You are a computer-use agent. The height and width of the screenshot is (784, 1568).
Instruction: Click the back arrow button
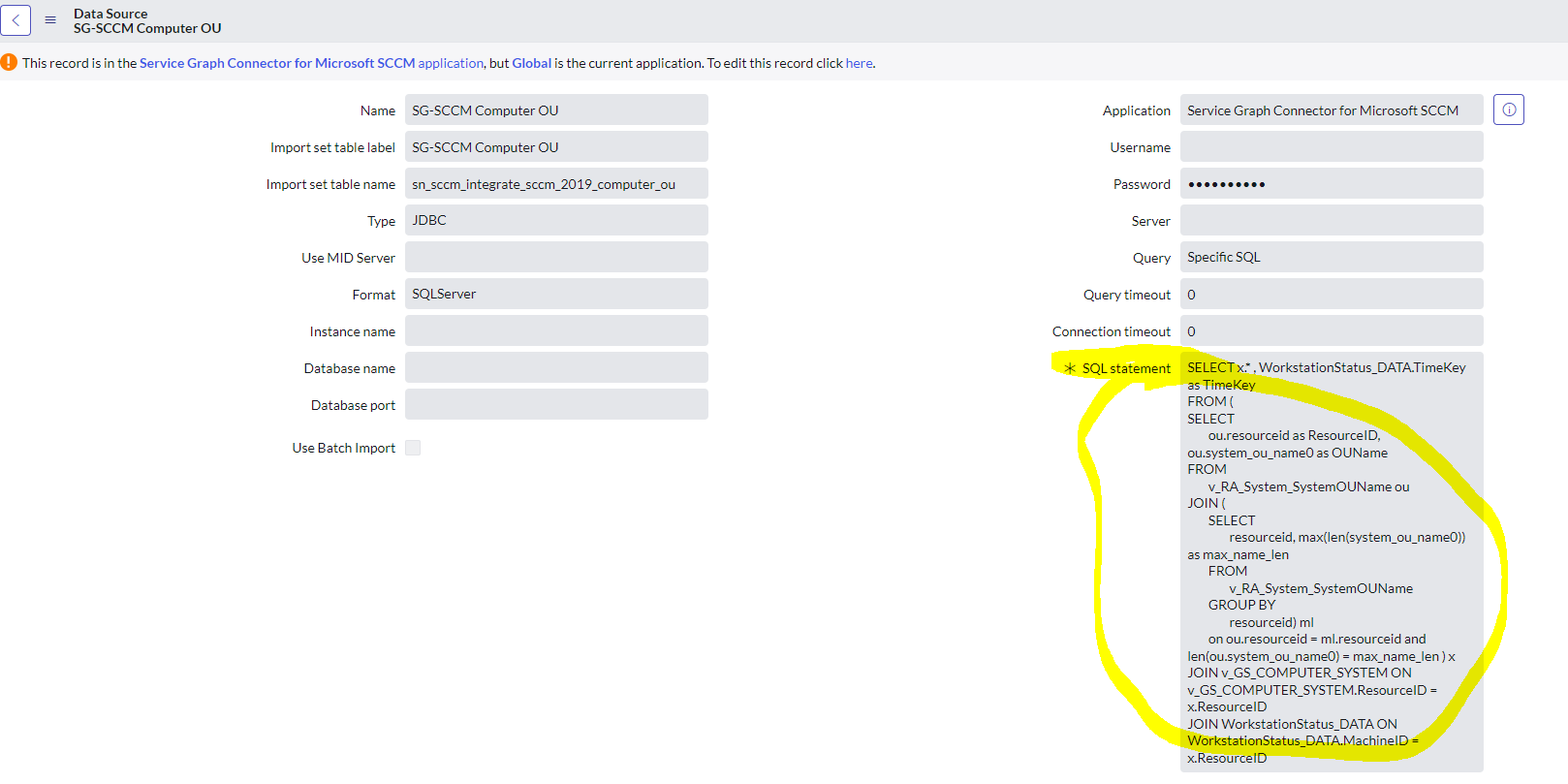(16, 20)
